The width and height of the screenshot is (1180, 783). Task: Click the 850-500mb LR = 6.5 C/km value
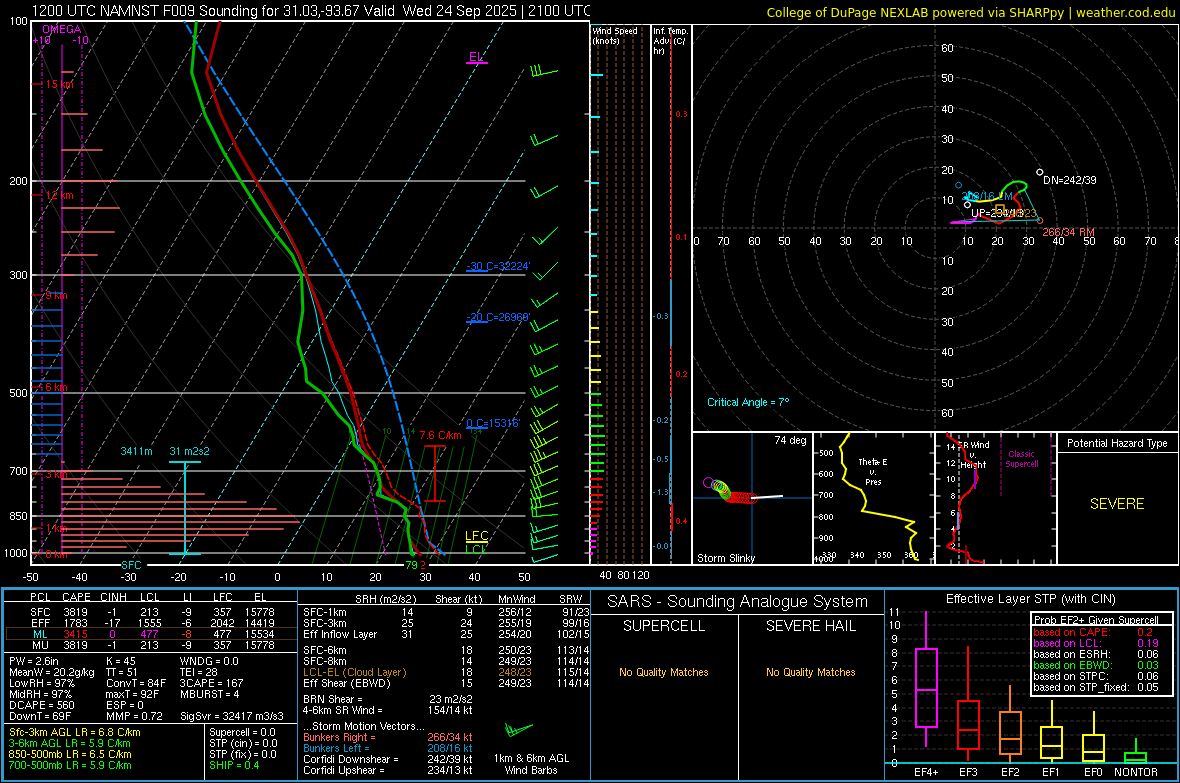point(70,754)
